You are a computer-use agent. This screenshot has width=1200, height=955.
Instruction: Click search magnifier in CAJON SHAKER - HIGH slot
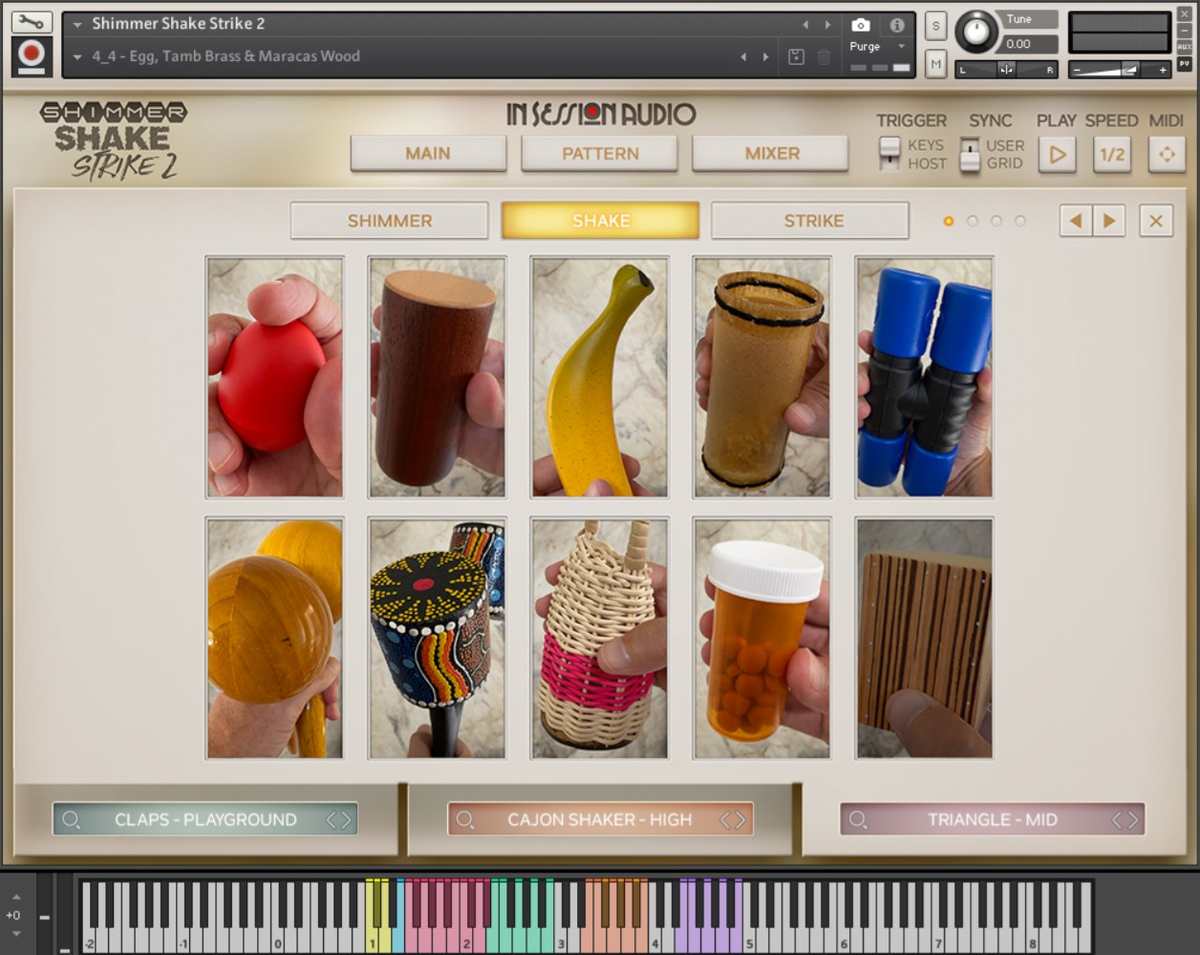[x=465, y=820]
